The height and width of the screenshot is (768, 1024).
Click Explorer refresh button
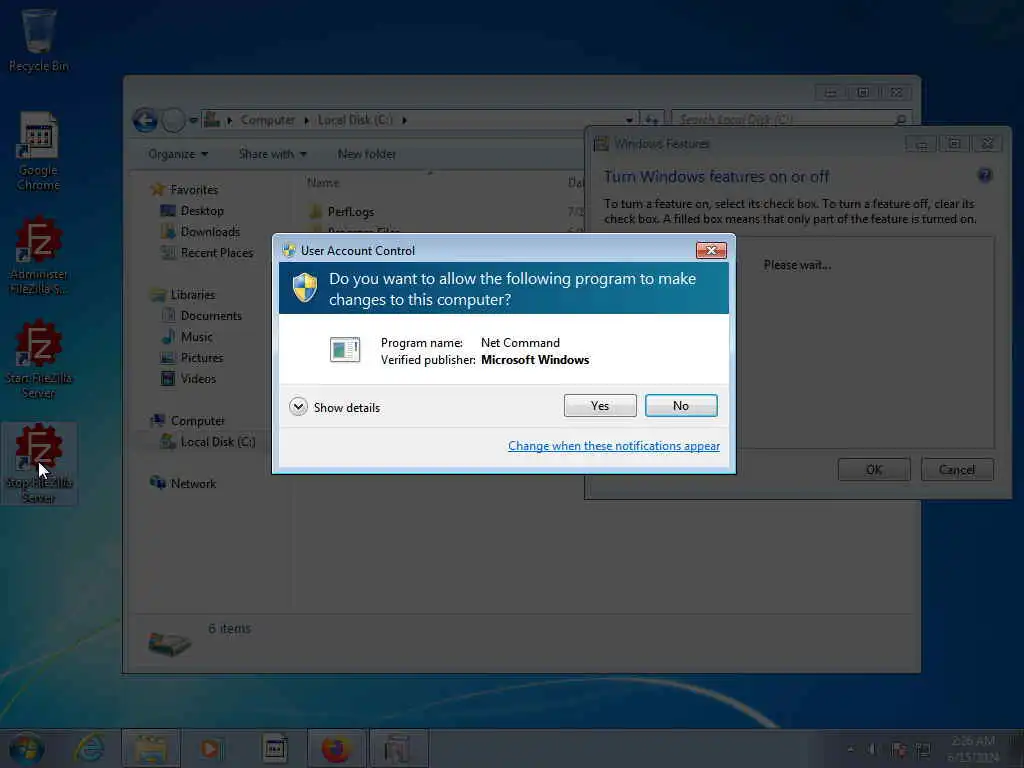coord(652,120)
